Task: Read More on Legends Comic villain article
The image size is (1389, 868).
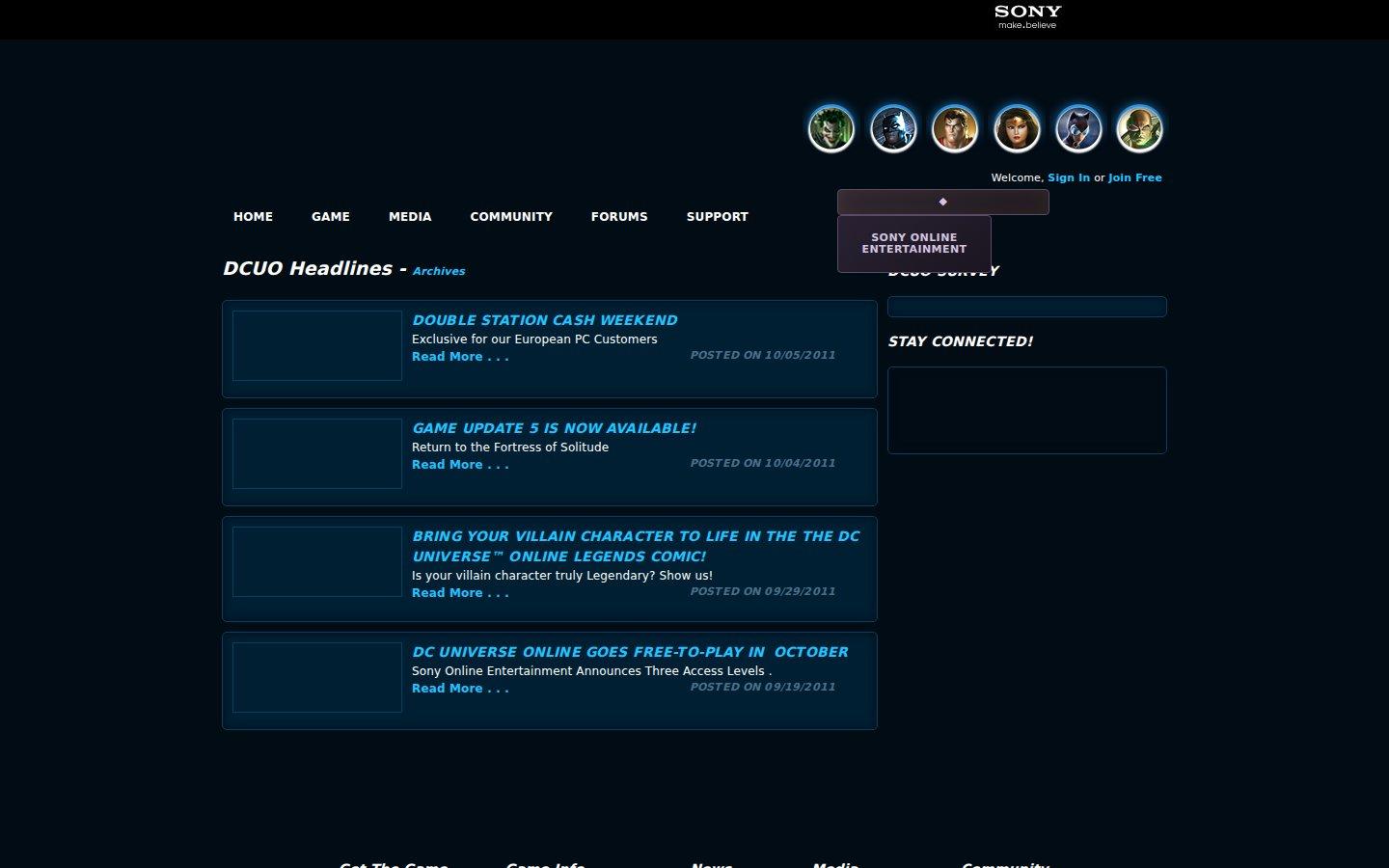Action: coord(460,593)
